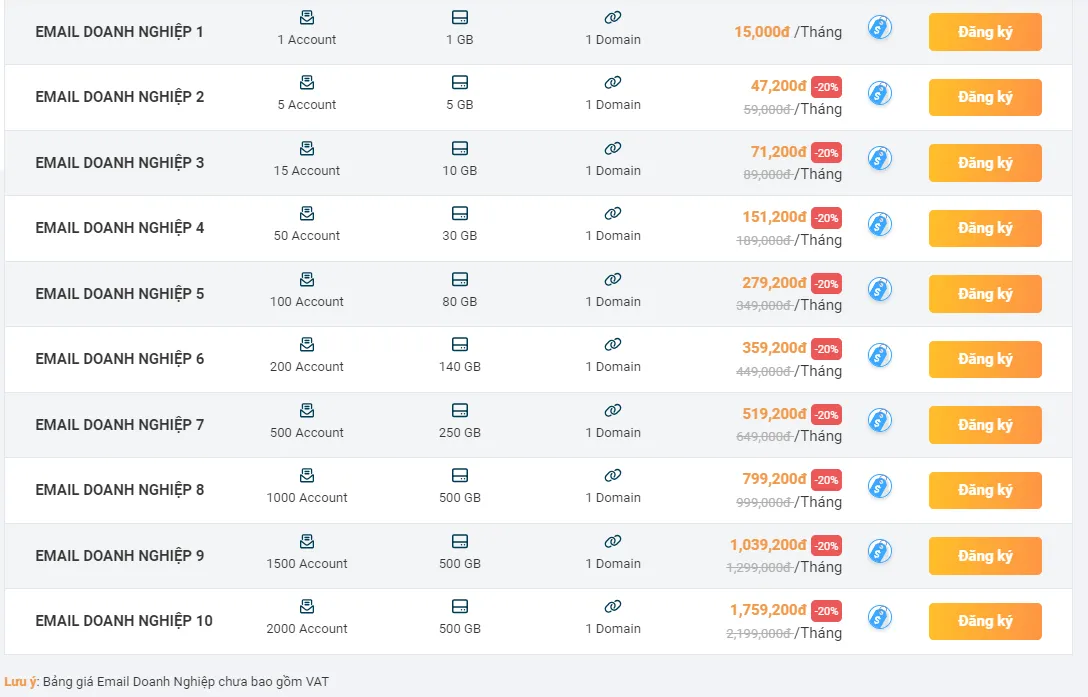Click Đăng ký for Email Doanh Nghiệp 1
1088x697 pixels.
pos(985,32)
